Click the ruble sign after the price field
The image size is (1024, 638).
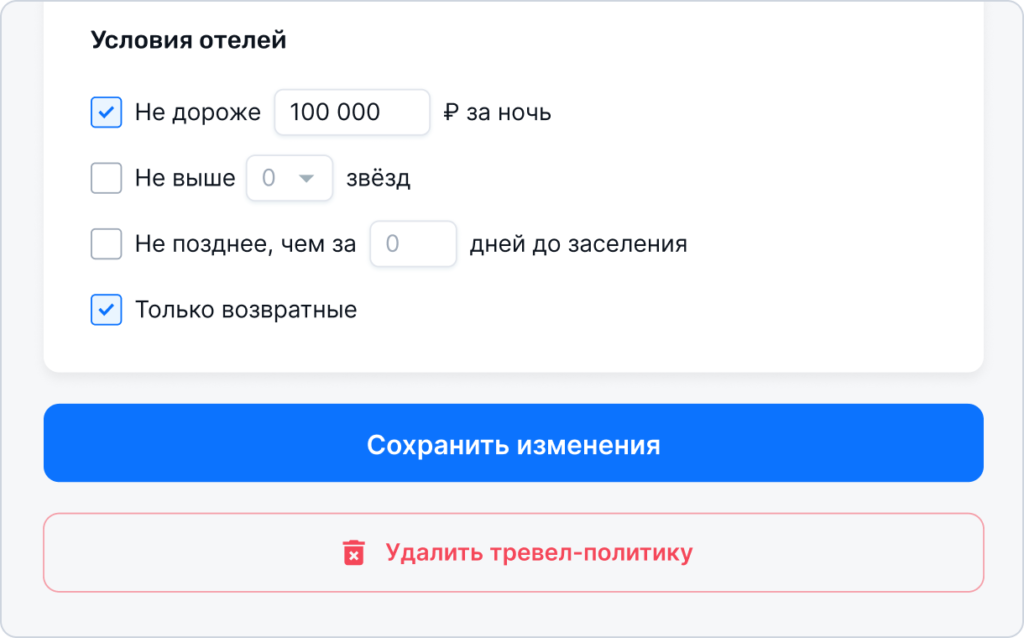(x=451, y=112)
